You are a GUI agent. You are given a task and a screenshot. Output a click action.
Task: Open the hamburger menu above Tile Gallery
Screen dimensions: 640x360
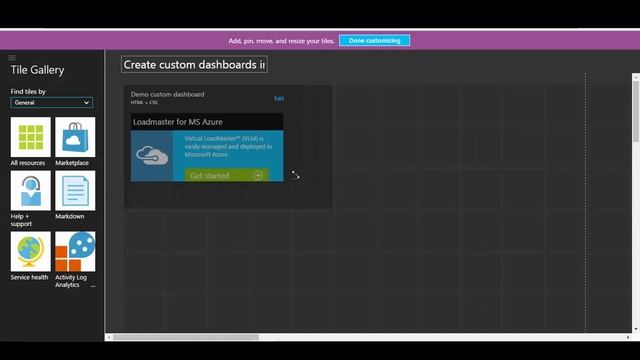coord(12,58)
